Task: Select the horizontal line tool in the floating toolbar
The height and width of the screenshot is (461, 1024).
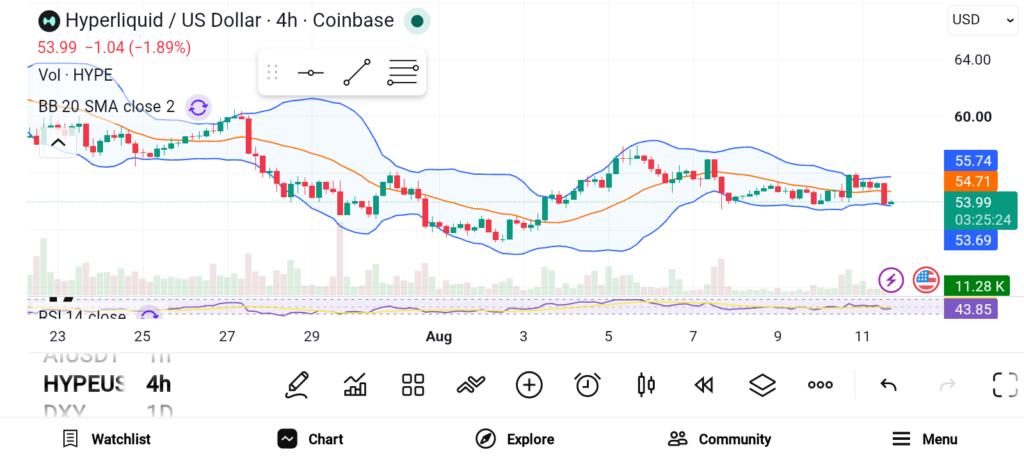Action: pos(311,72)
